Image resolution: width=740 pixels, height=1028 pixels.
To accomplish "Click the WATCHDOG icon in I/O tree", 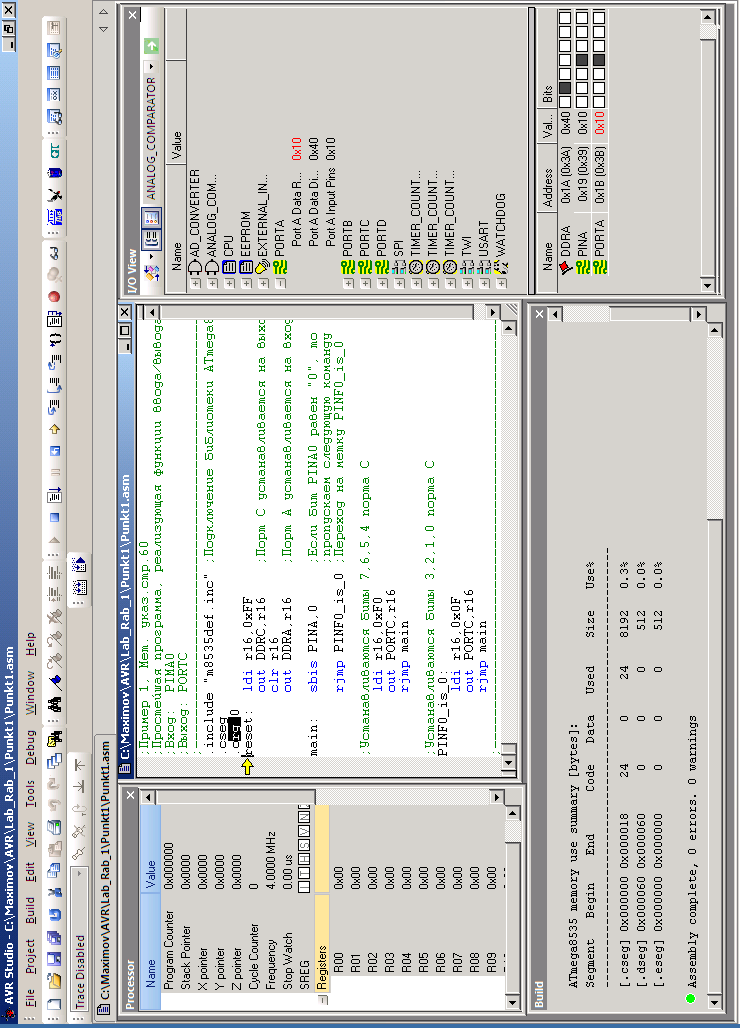I will click(501, 267).
